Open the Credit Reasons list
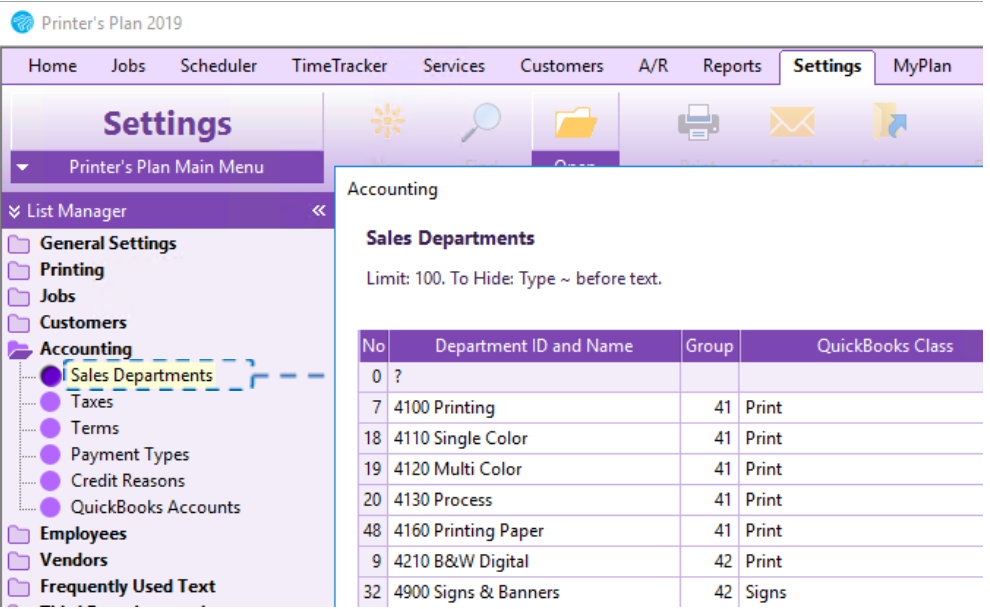Screen dimensions: 990x609 [x=128, y=481]
